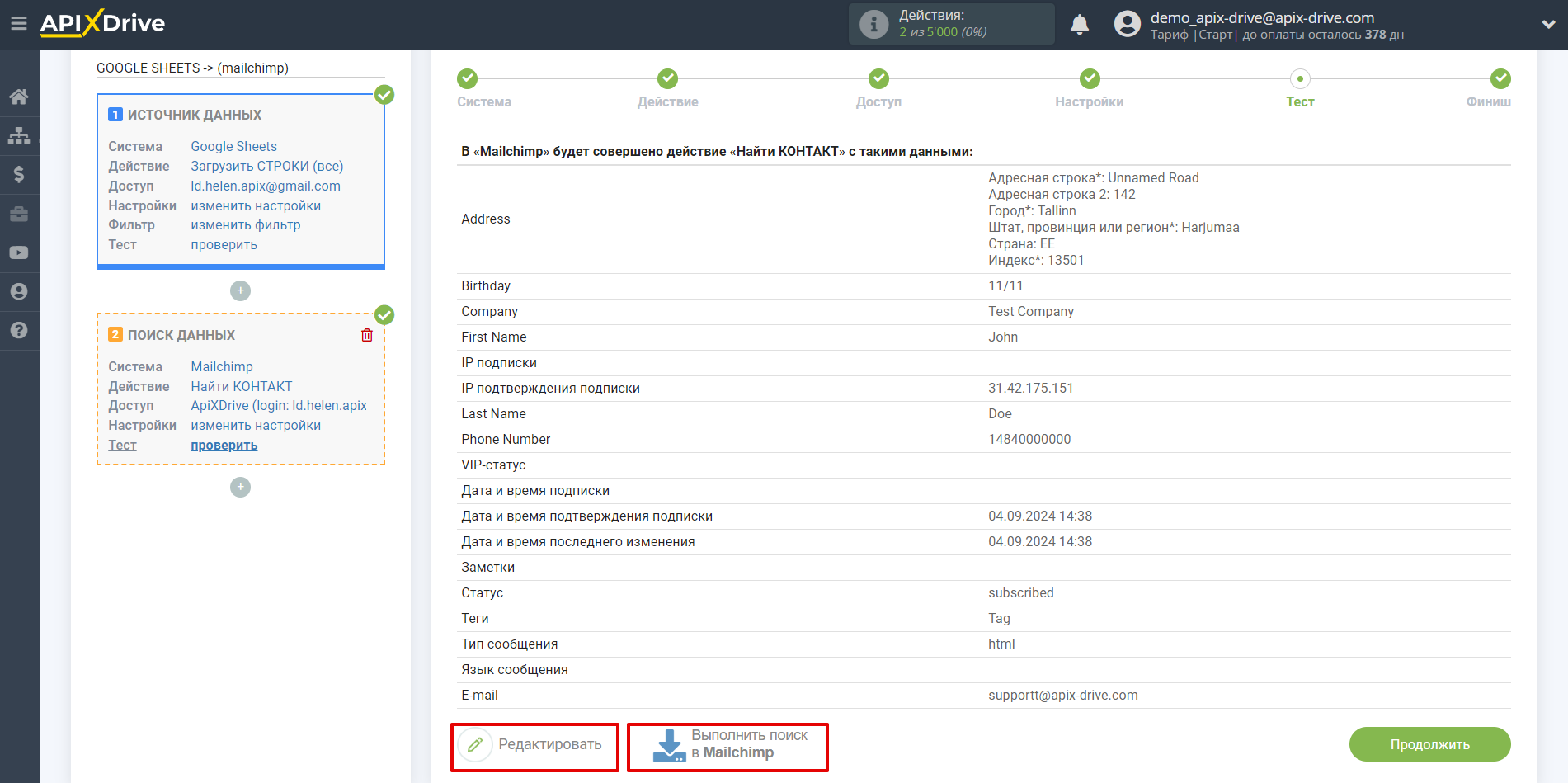
Task: Select phone number 14840000000 value
Action: [x=1029, y=439]
